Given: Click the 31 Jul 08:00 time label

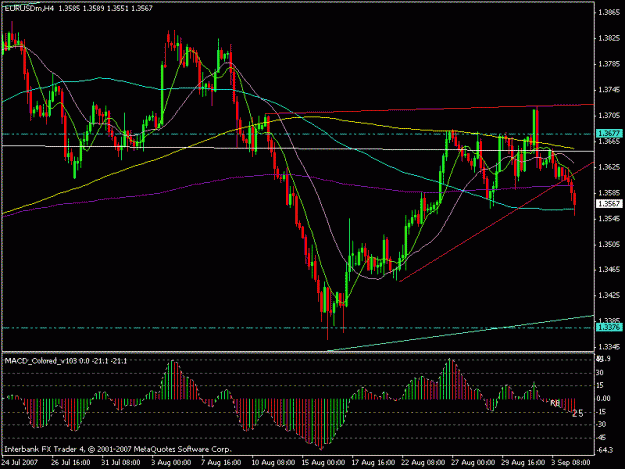Looking at the screenshot, I should 121,462.
